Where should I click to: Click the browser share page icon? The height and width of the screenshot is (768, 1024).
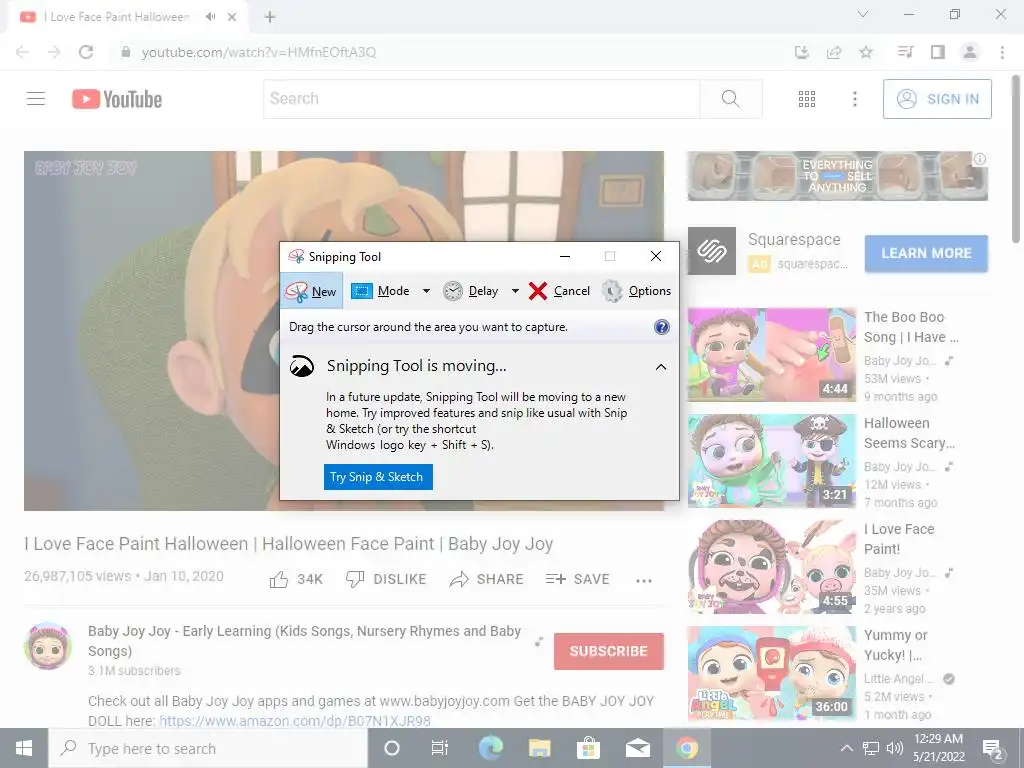click(834, 52)
